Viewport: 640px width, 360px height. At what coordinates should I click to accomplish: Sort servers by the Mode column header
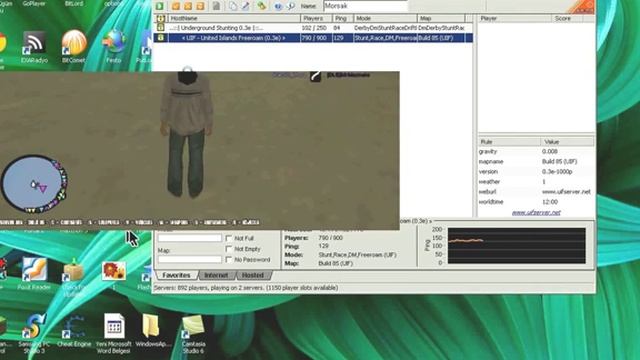click(x=385, y=18)
